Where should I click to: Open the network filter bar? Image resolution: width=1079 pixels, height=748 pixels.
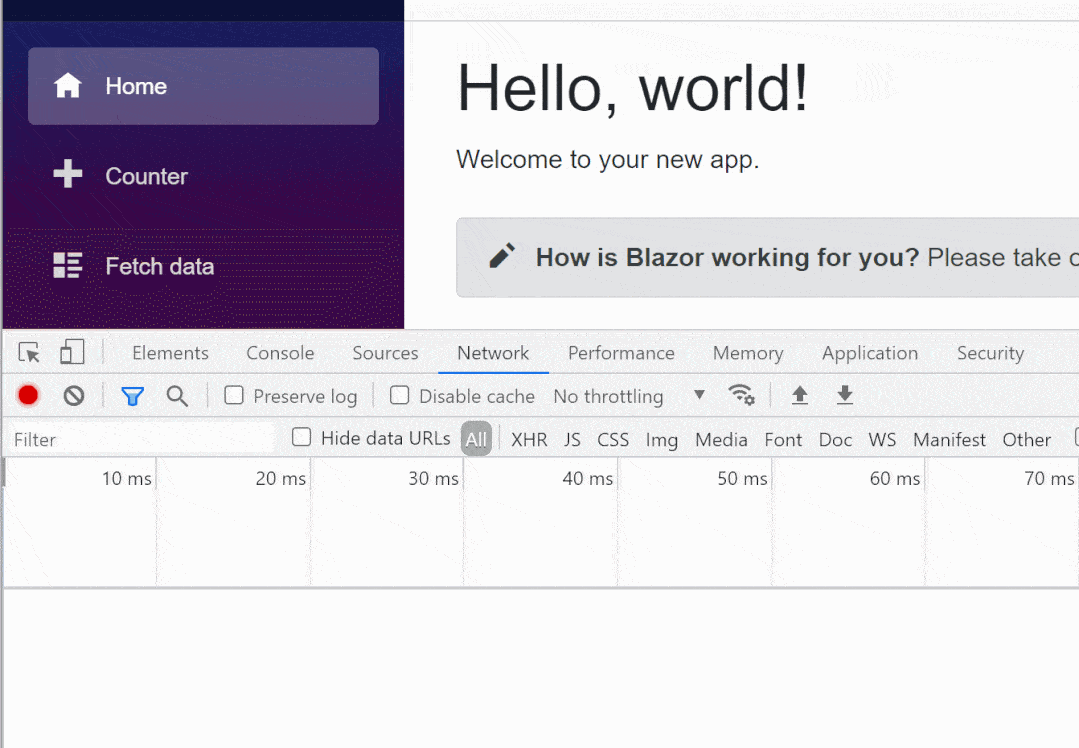(132, 396)
